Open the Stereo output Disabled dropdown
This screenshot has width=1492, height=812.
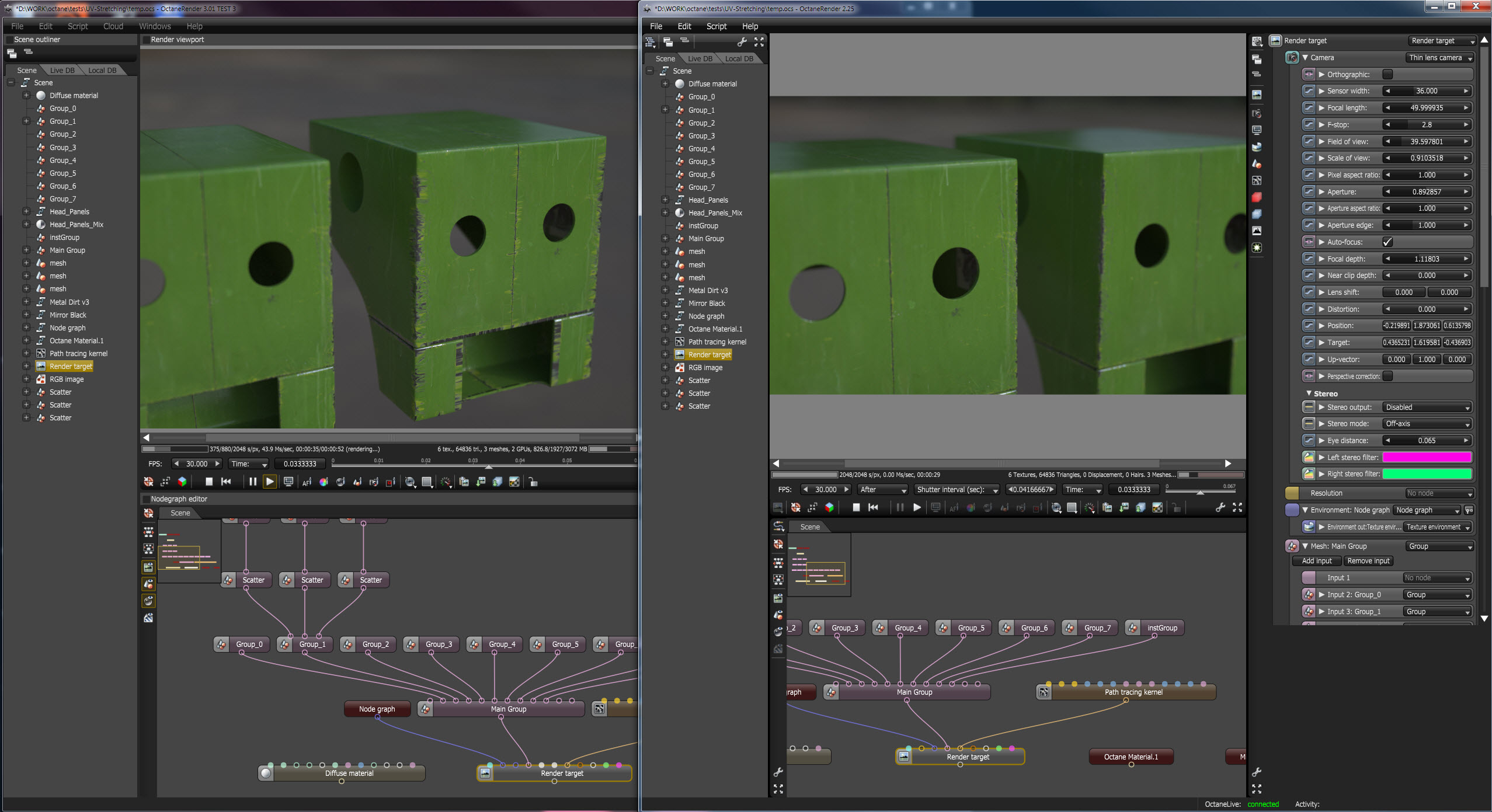pos(1426,407)
